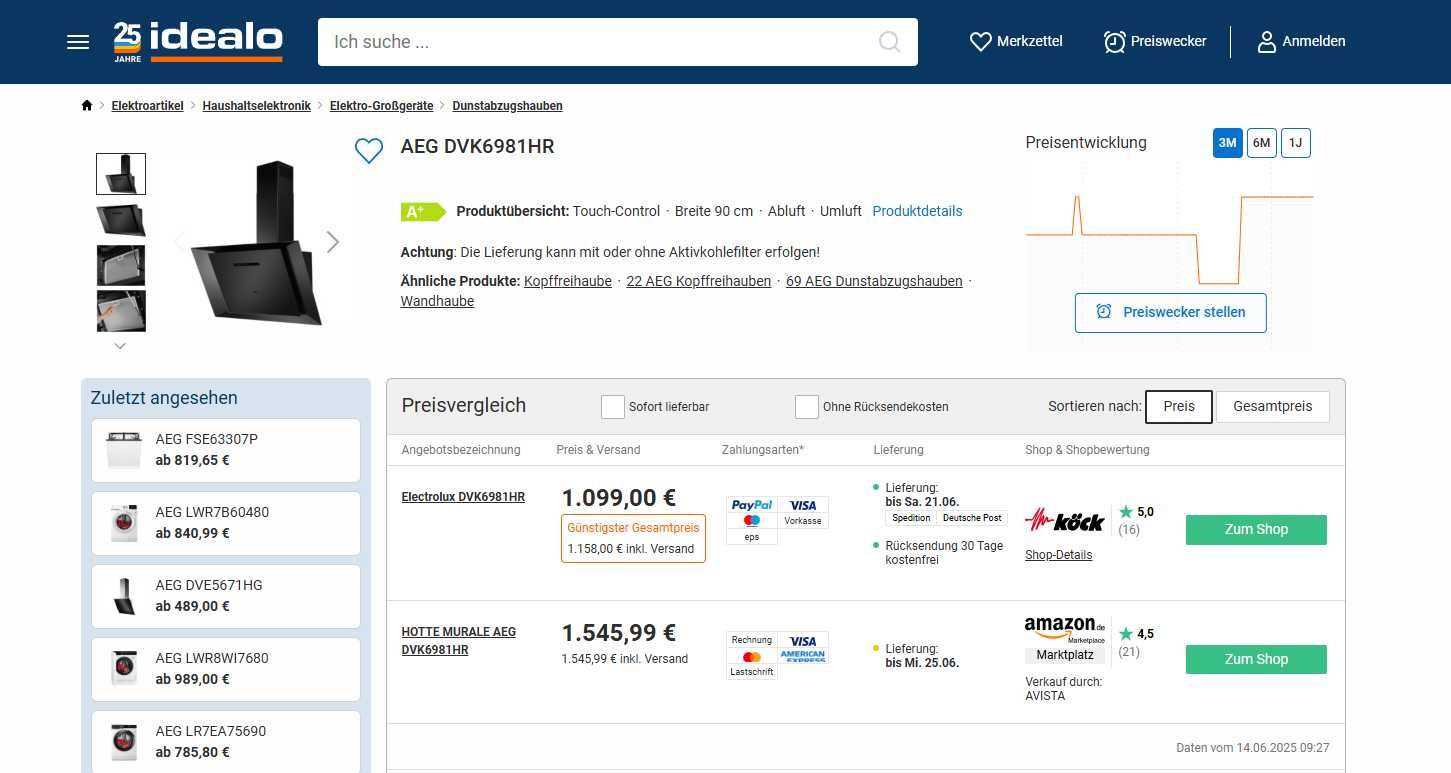Click Zum Shop for the köck offer
This screenshot has width=1451, height=773.
pyautogui.click(x=1256, y=530)
